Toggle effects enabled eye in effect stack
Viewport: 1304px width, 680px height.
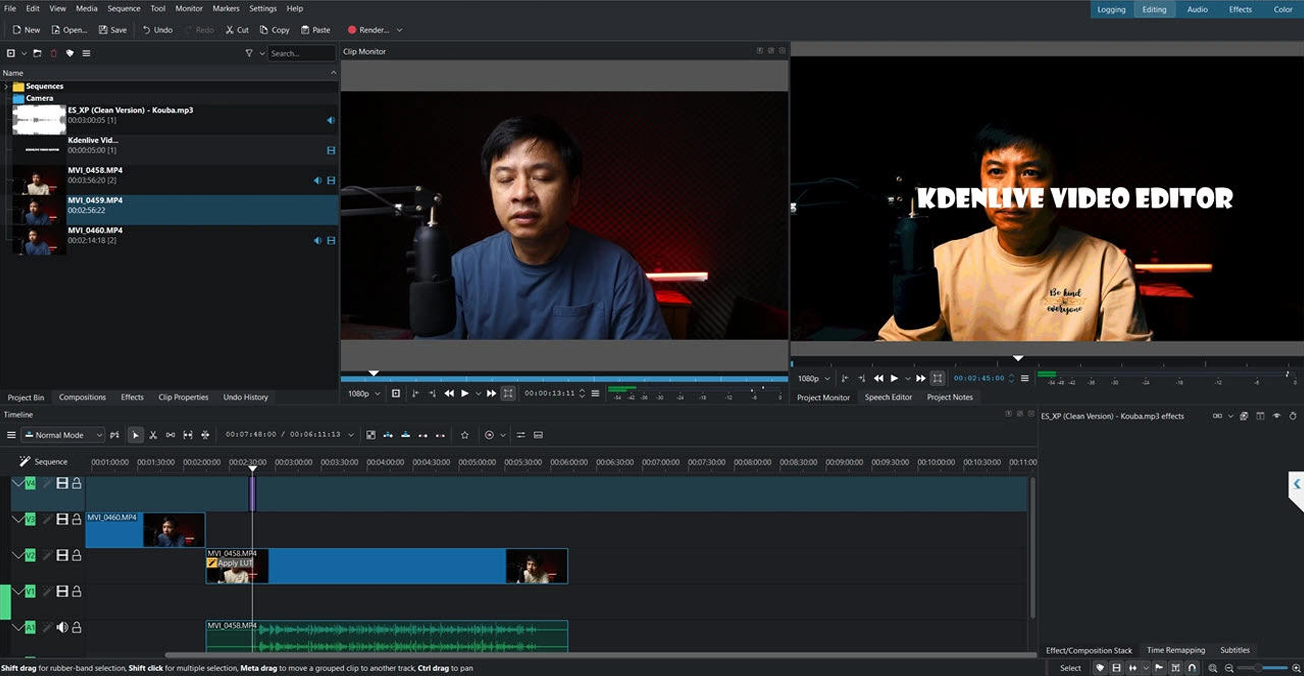click(1277, 416)
